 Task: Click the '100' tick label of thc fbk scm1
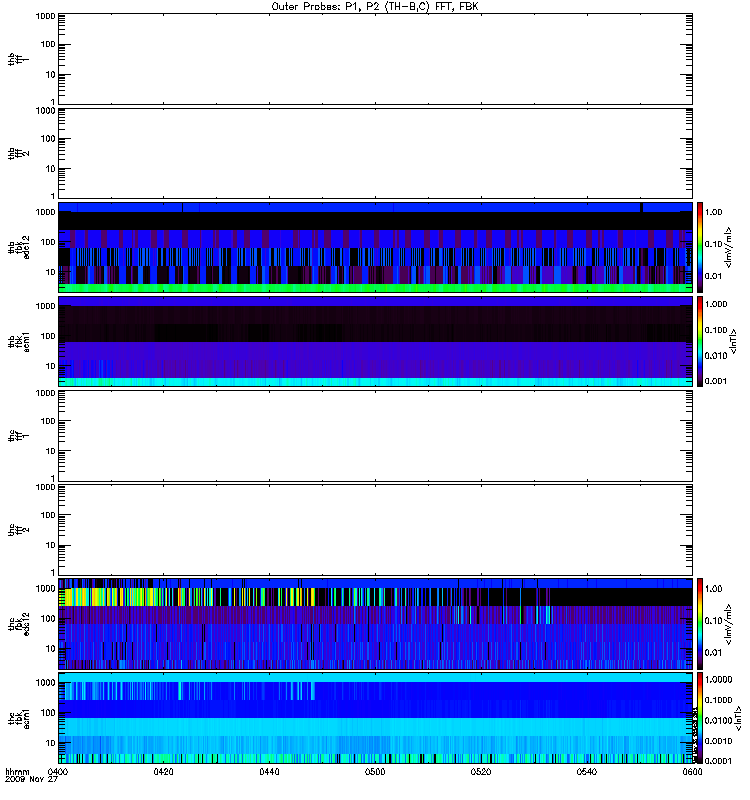(48, 713)
